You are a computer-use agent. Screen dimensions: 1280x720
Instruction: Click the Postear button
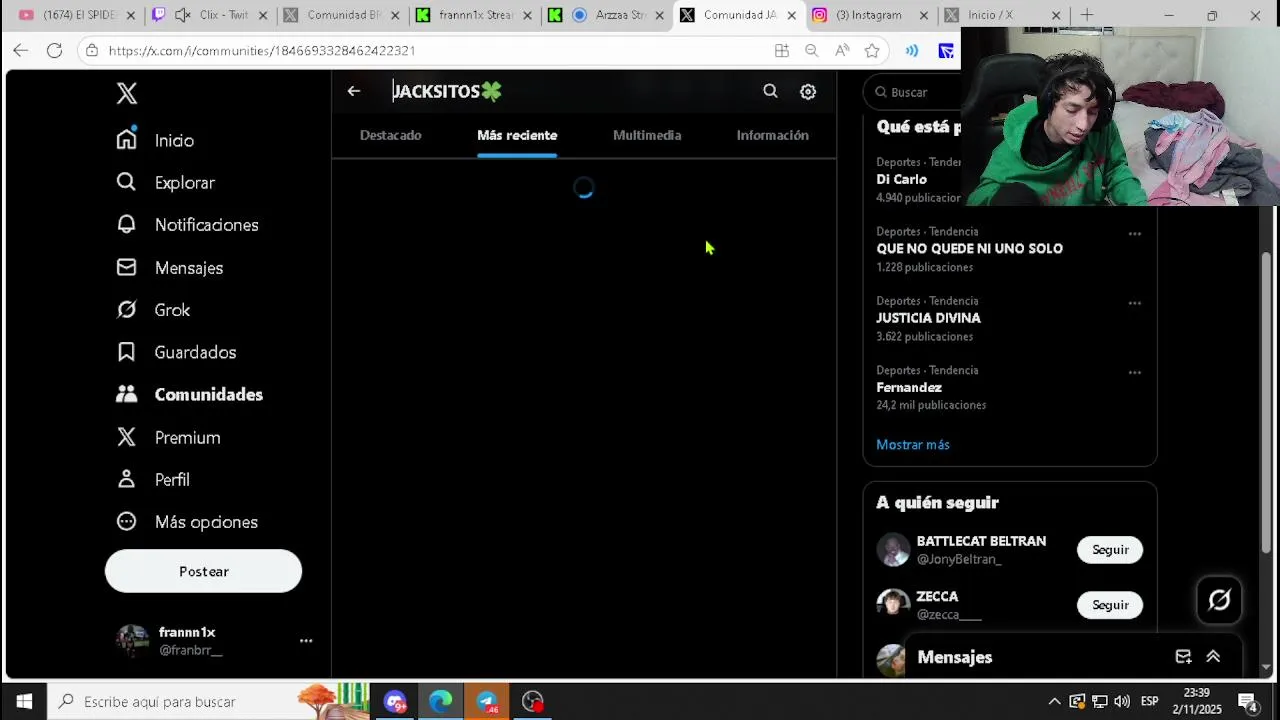[203, 571]
